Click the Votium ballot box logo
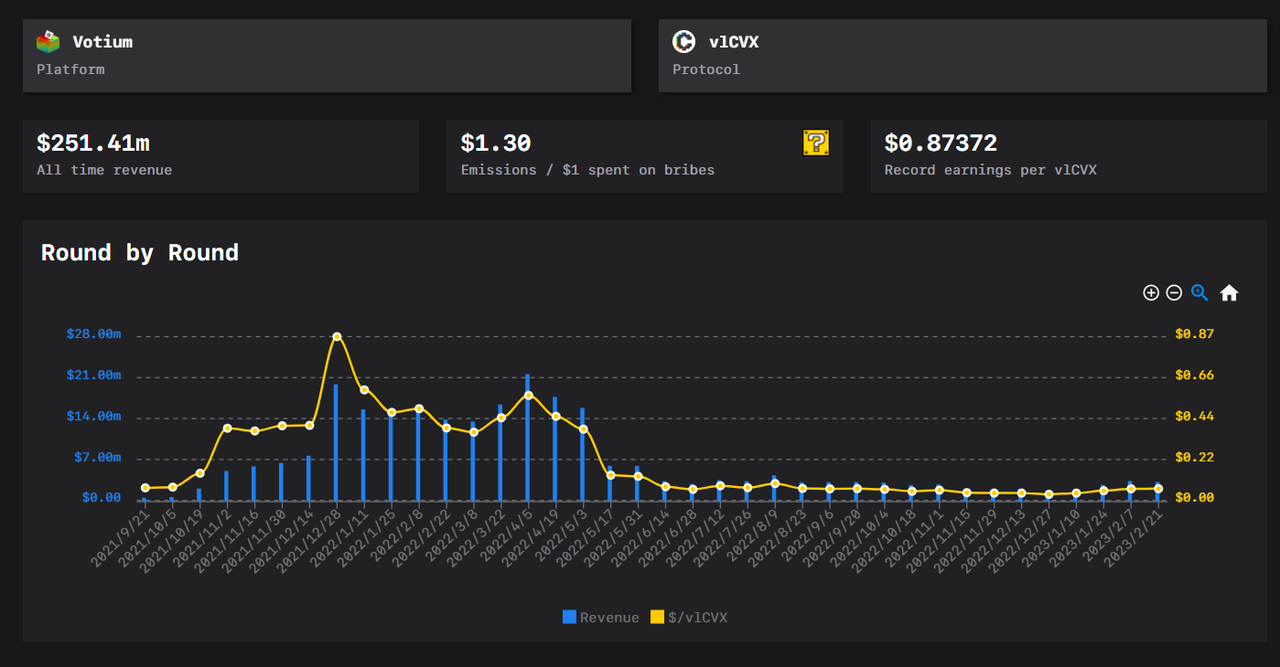 (48, 42)
